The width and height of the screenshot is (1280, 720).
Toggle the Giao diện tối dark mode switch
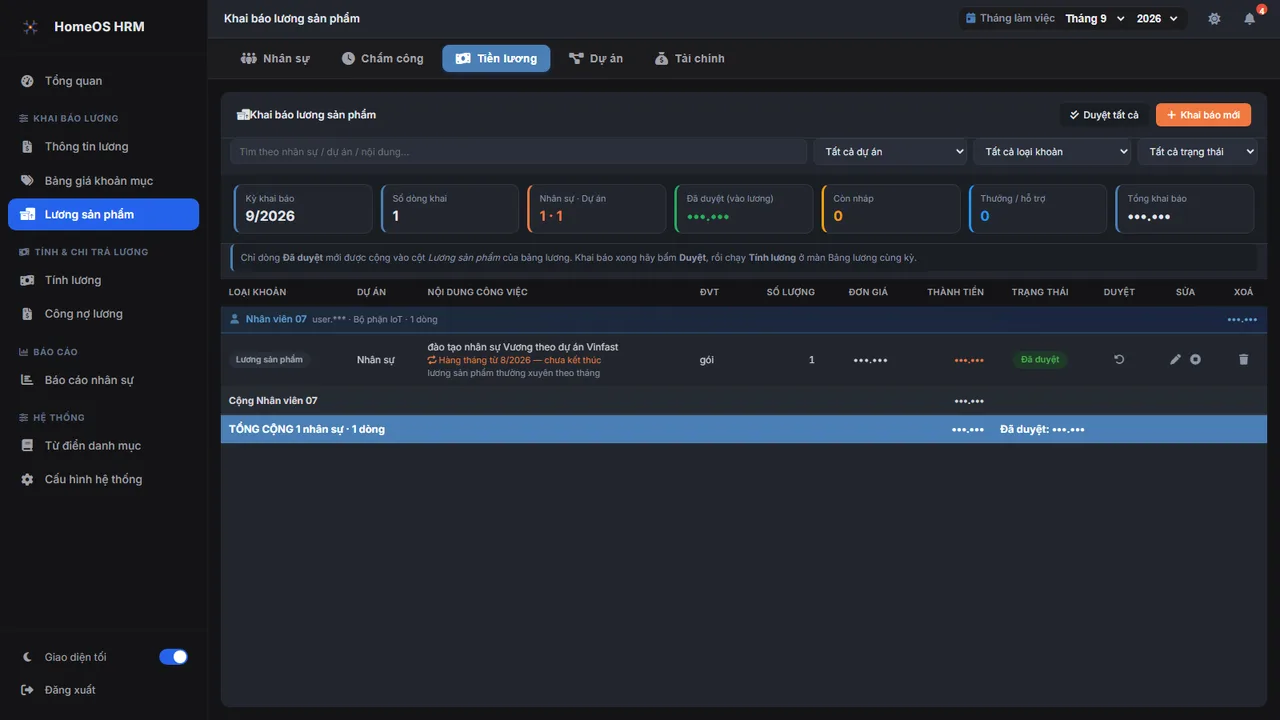173,657
